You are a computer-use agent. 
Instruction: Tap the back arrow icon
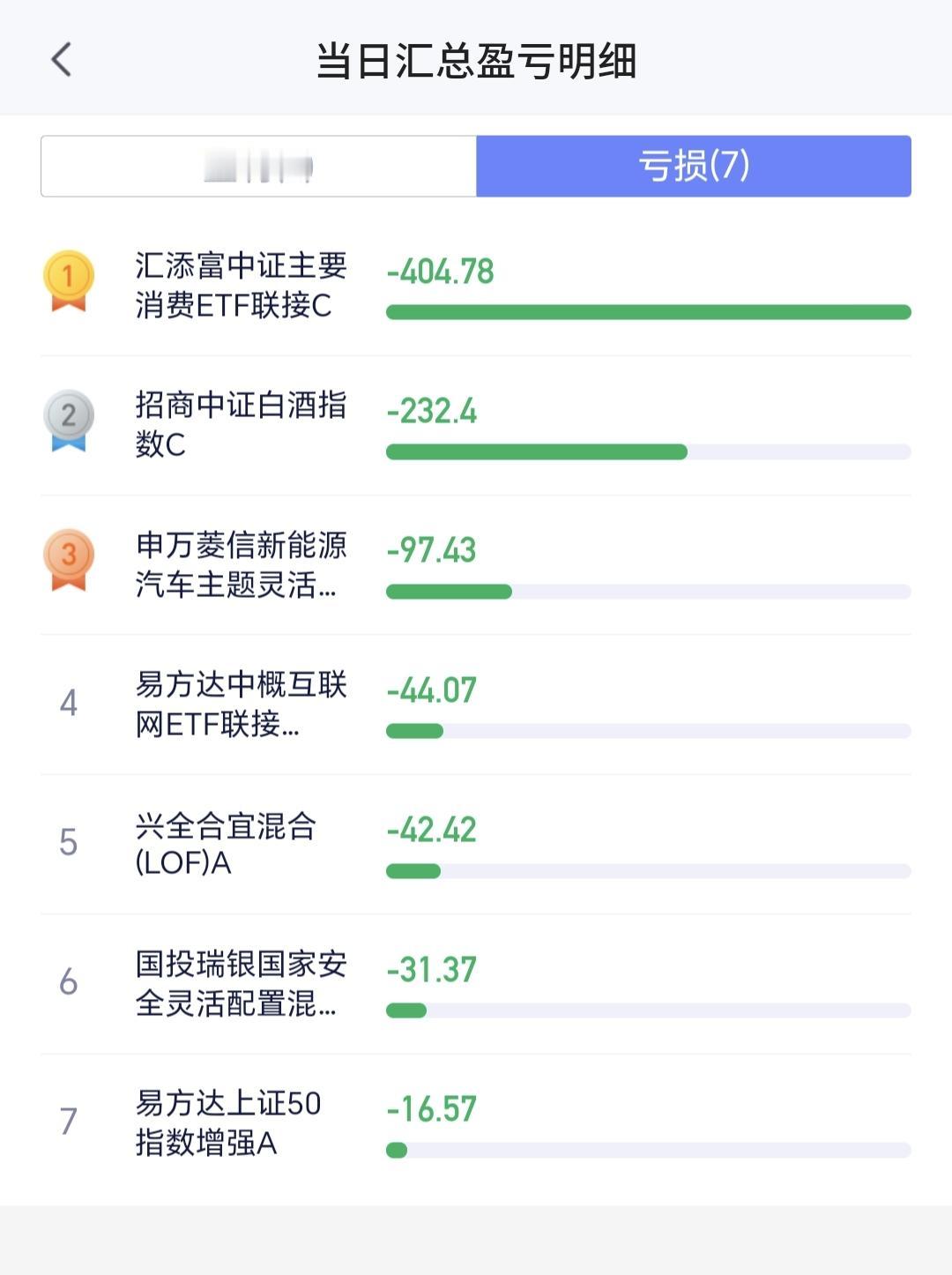[61, 60]
